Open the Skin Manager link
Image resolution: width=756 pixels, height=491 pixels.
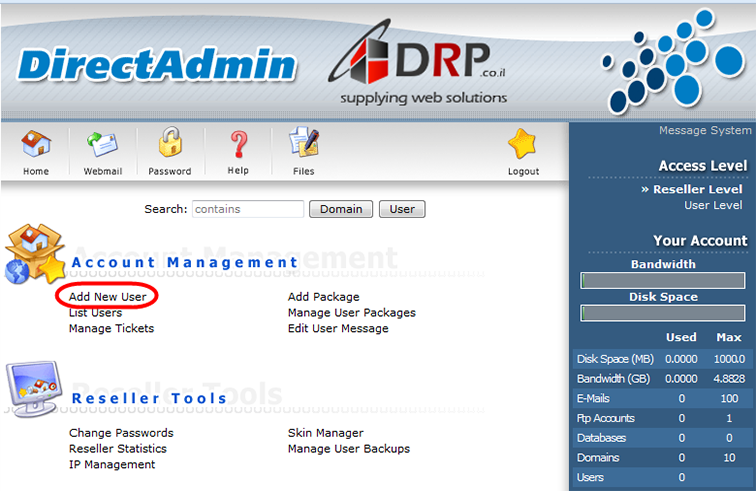coord(325,433)
